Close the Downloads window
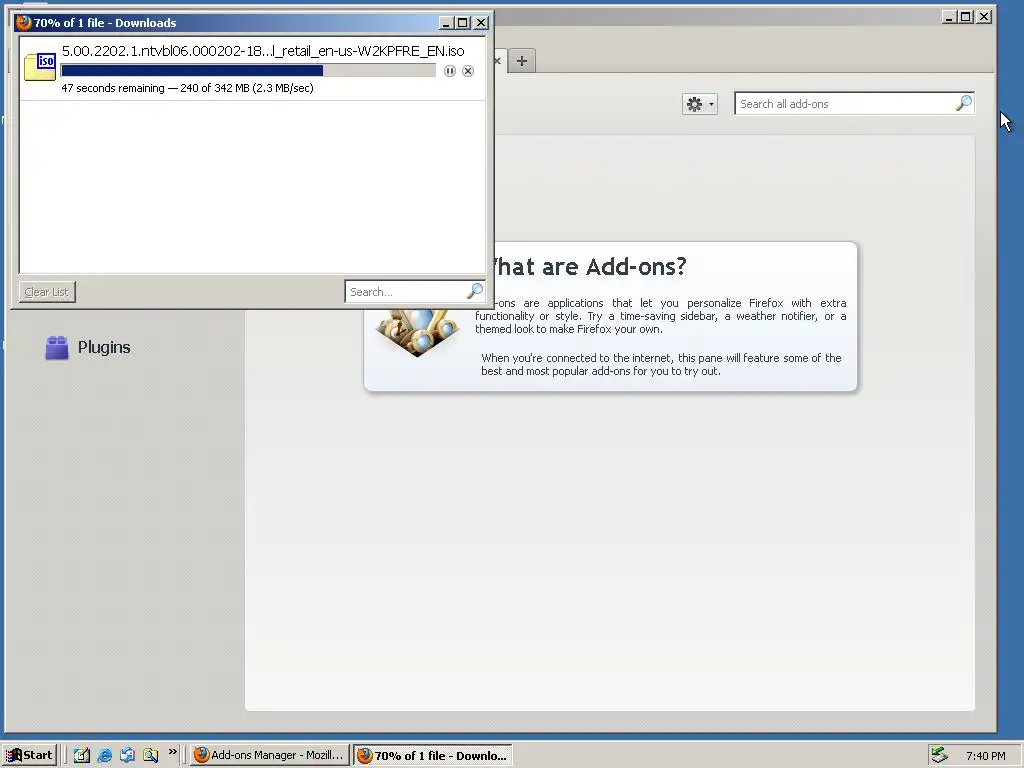The width and height of the screenshot is (1024, 768). pos(481,23)
